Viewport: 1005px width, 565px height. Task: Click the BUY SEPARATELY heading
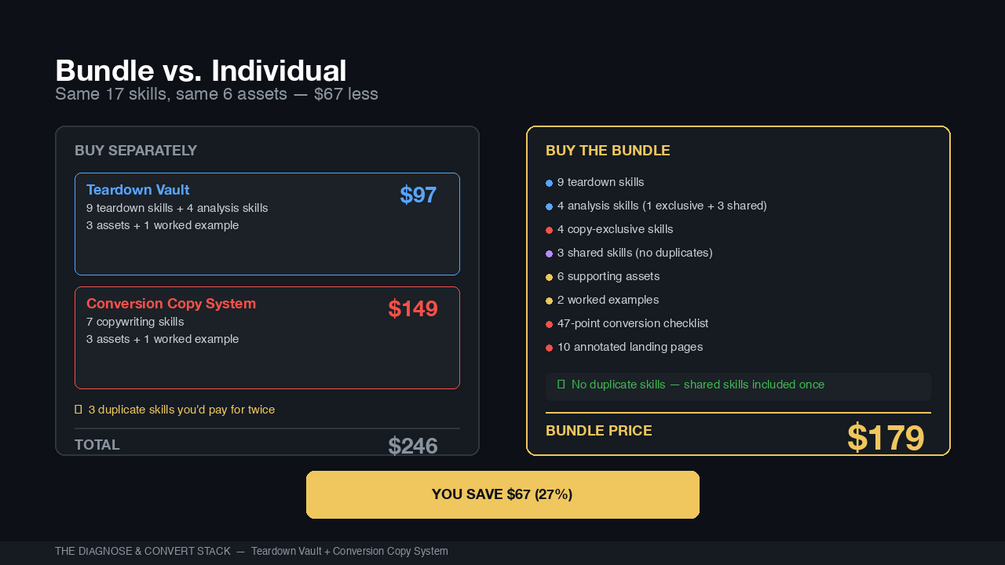tap(136, 151)
